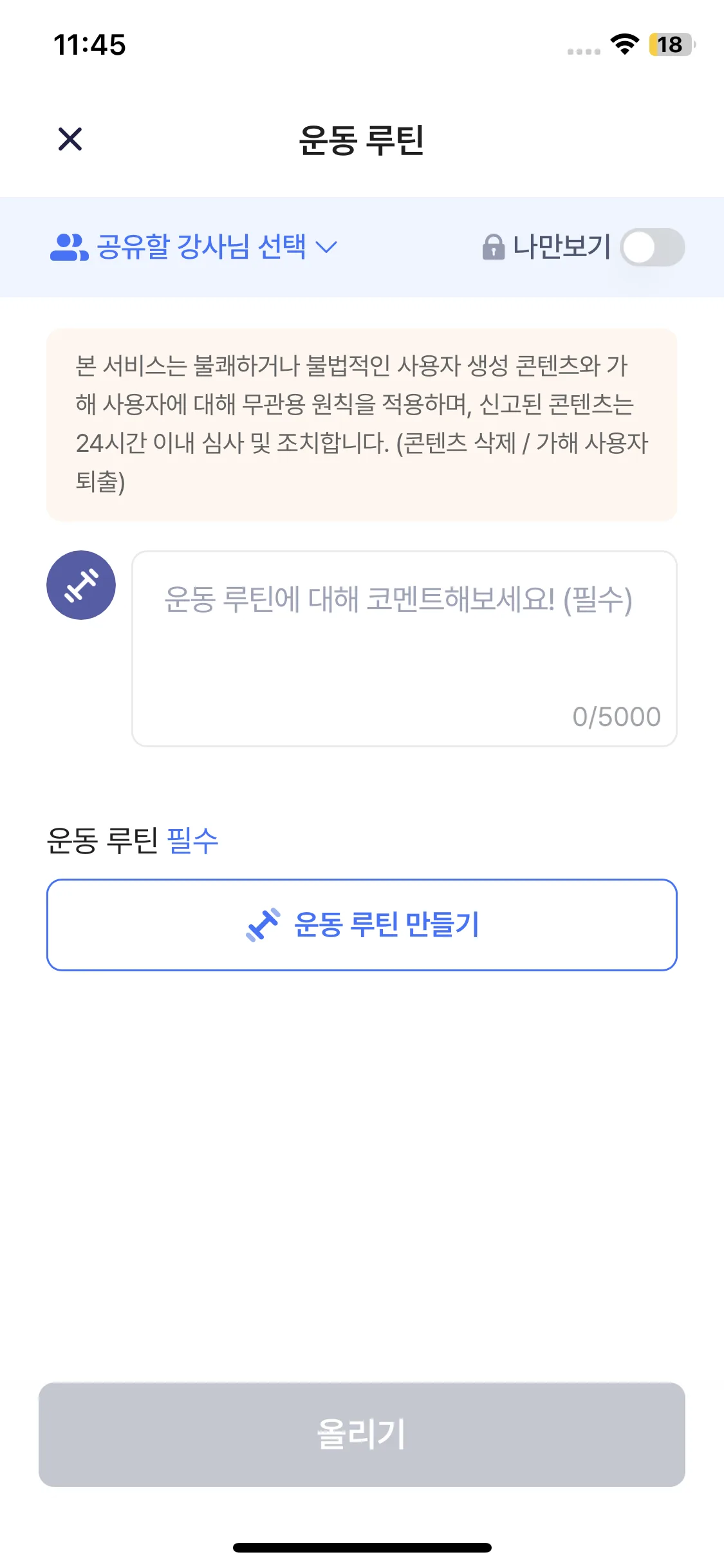Focus the 운동 루틴 comment text field
This screenshot has width=724, height=1568.
[404, 644]
